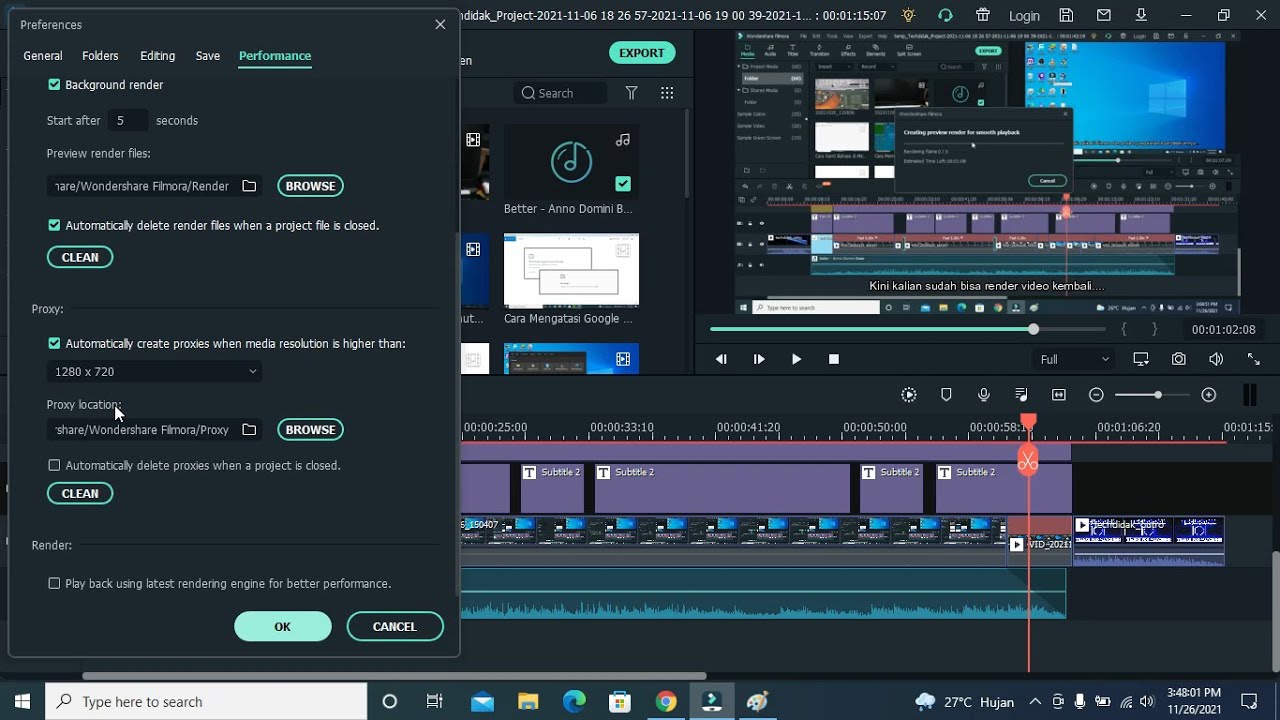The height and width of the screenshot is (720, 1280).
Task: Switch to the Folders tab
Action: pyautogui.click(x=100, y=56)
